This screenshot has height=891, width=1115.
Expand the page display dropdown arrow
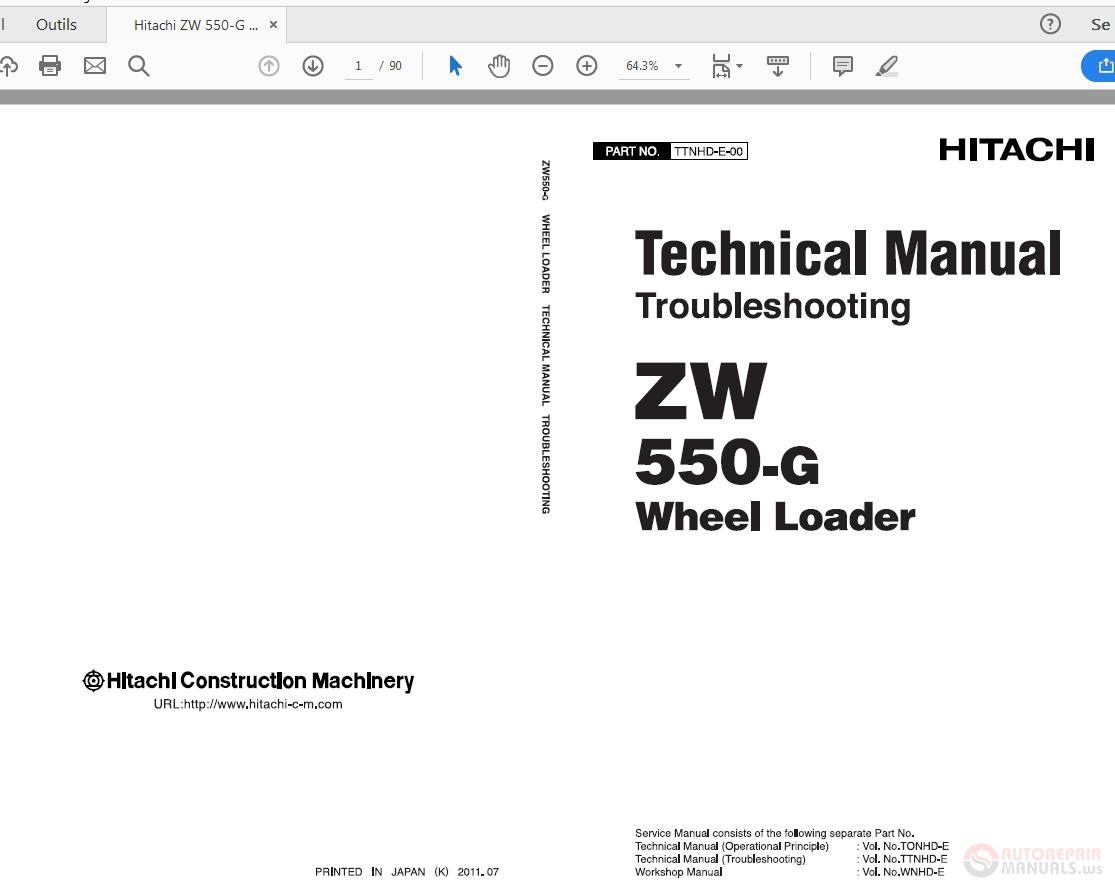tap(739, 65)
